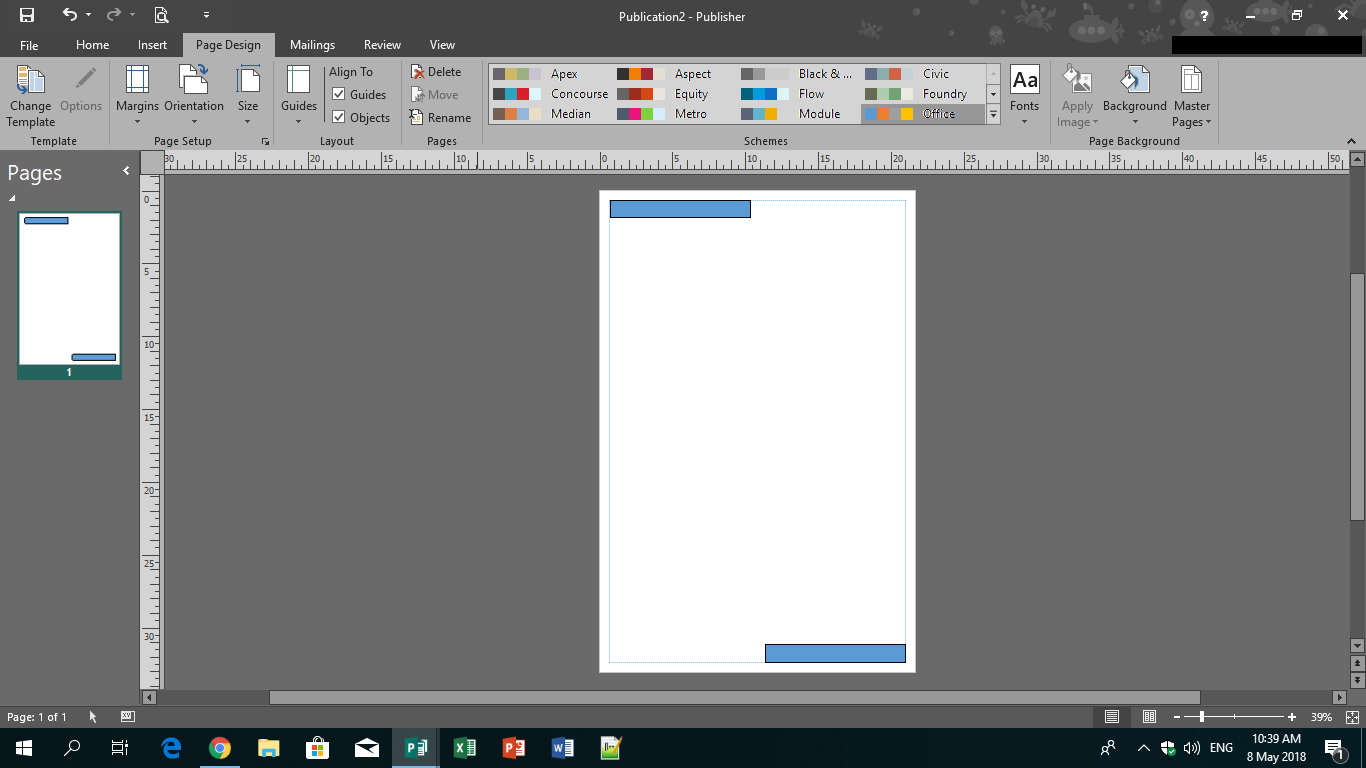Open Customize Quick Access Toolbar dropdown

click(x=206, y=15)
